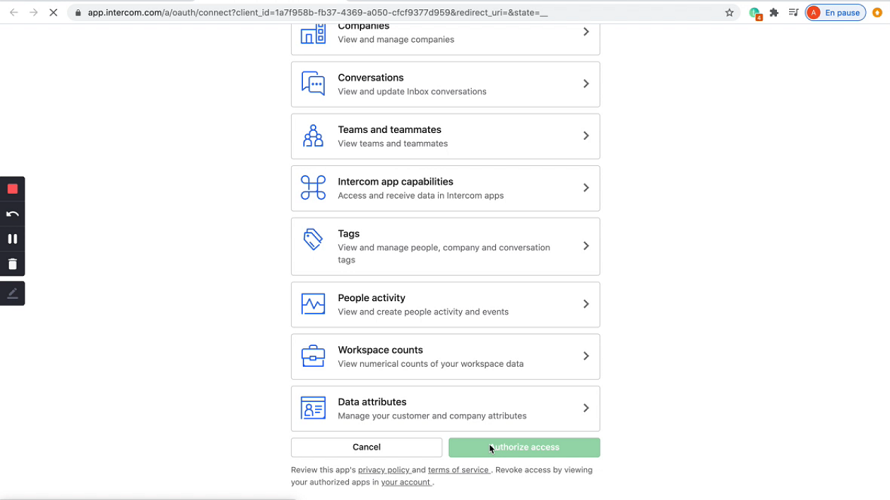890x500 pixels.
Task: Click the Data attributes ID card icon
Action: click(313, 408)
